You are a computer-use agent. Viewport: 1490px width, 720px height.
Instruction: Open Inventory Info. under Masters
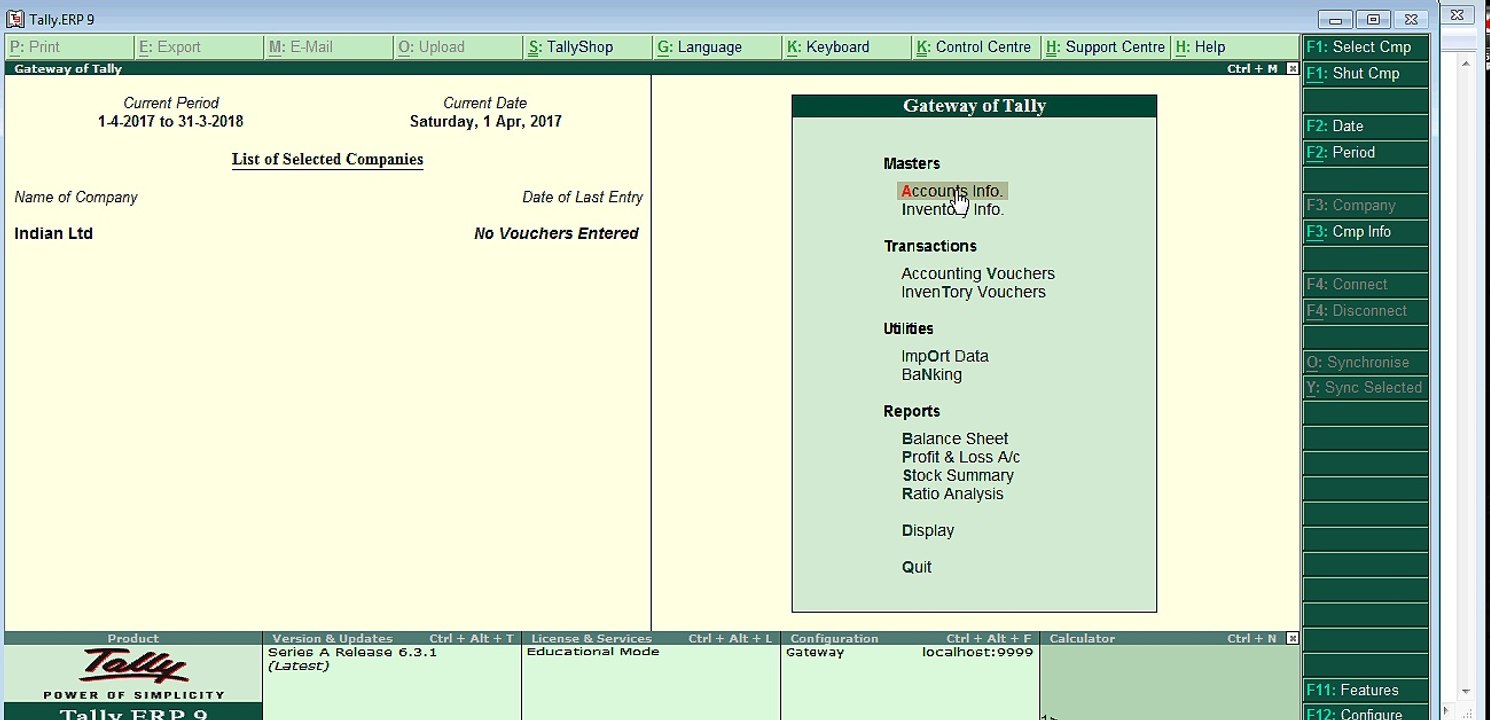[x=952, y=210]
